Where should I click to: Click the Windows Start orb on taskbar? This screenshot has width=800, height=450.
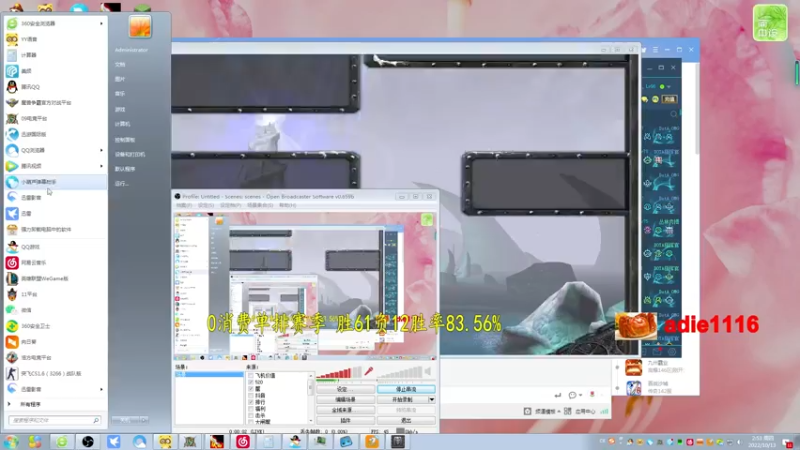coord(11,441)
